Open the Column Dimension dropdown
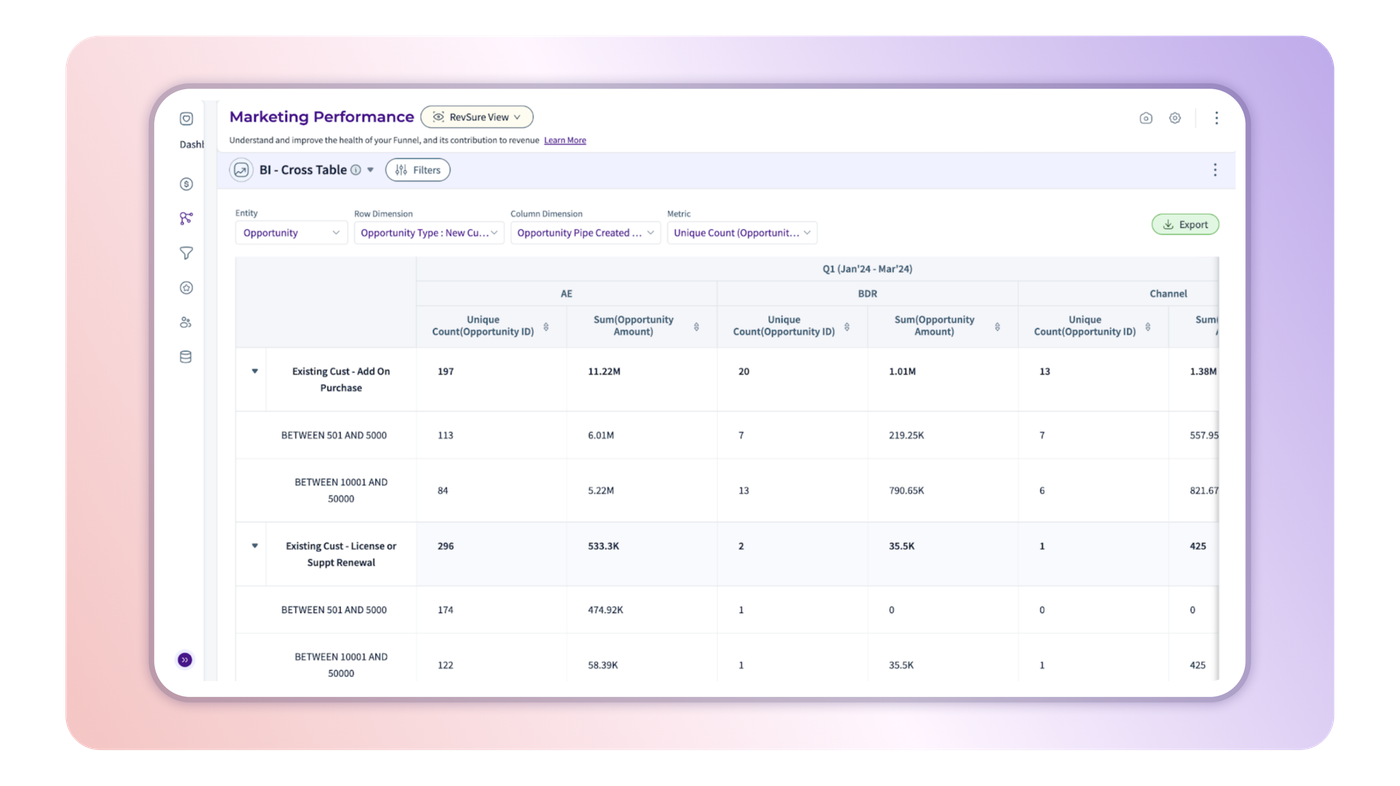This screenshot has height=786, width=1400. [585, 233]
